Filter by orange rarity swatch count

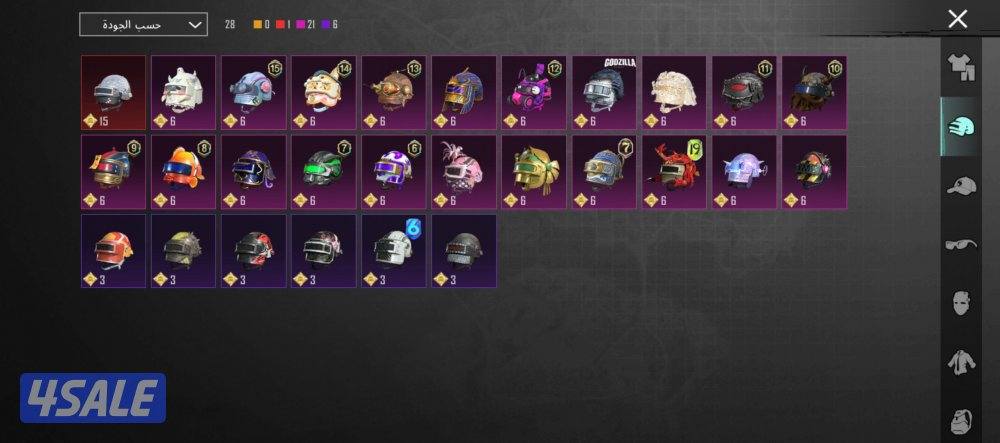(x=261, y=25)
